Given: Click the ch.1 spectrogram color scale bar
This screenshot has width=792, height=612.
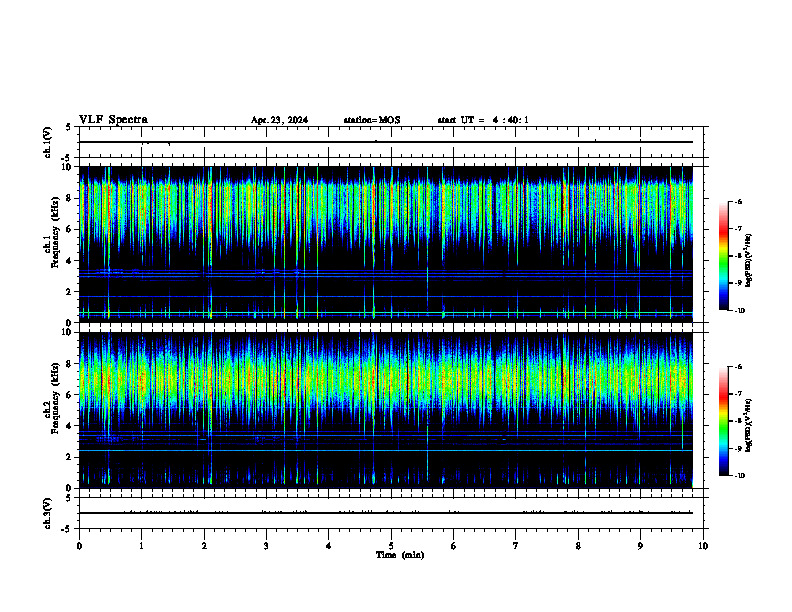Looking at the screenshot, I should (723, 256).
